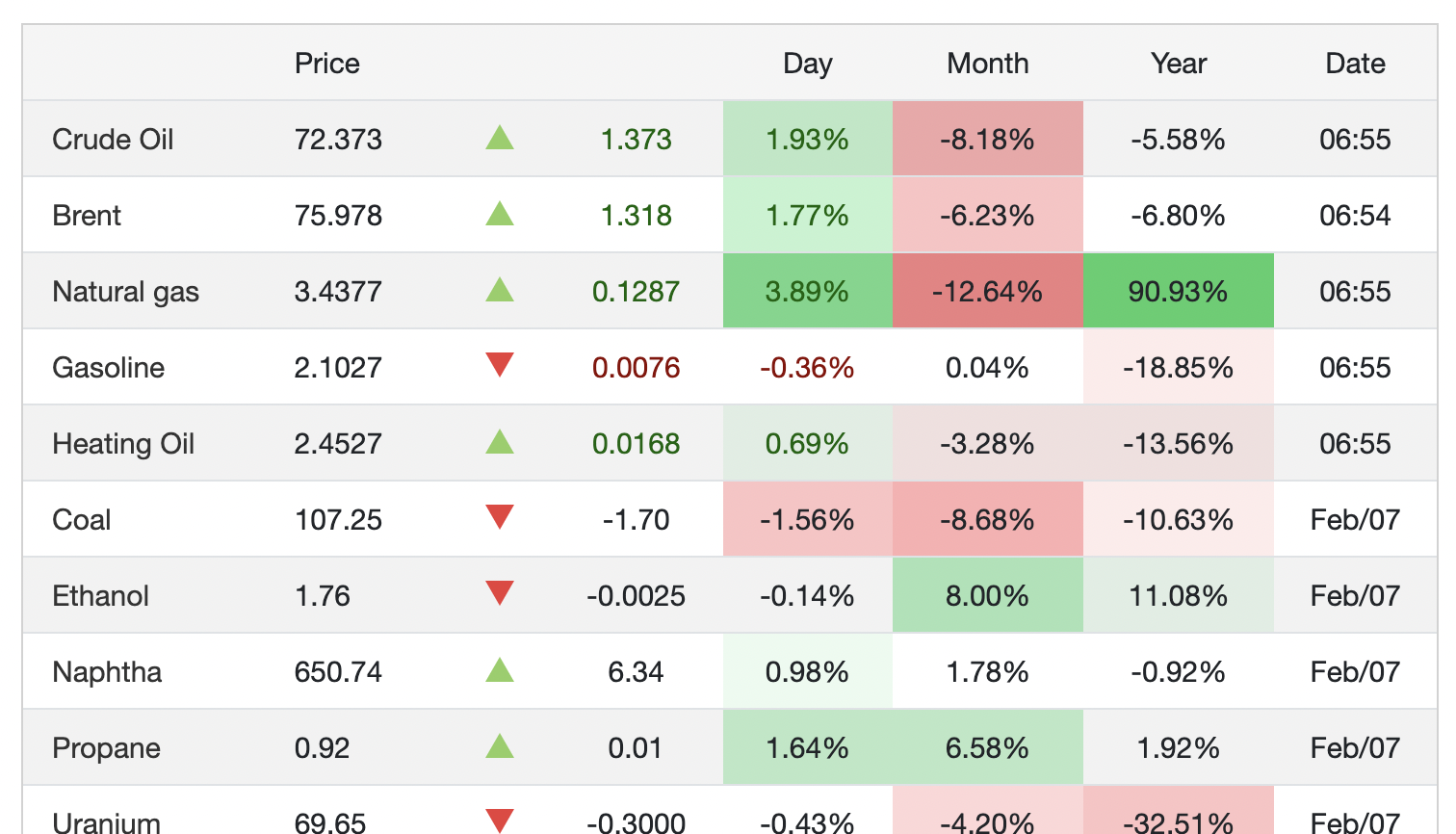Sort by the Year column header
This screenshot has height=834, width=1456.
pyautogui.click(x=1179, y=64)
